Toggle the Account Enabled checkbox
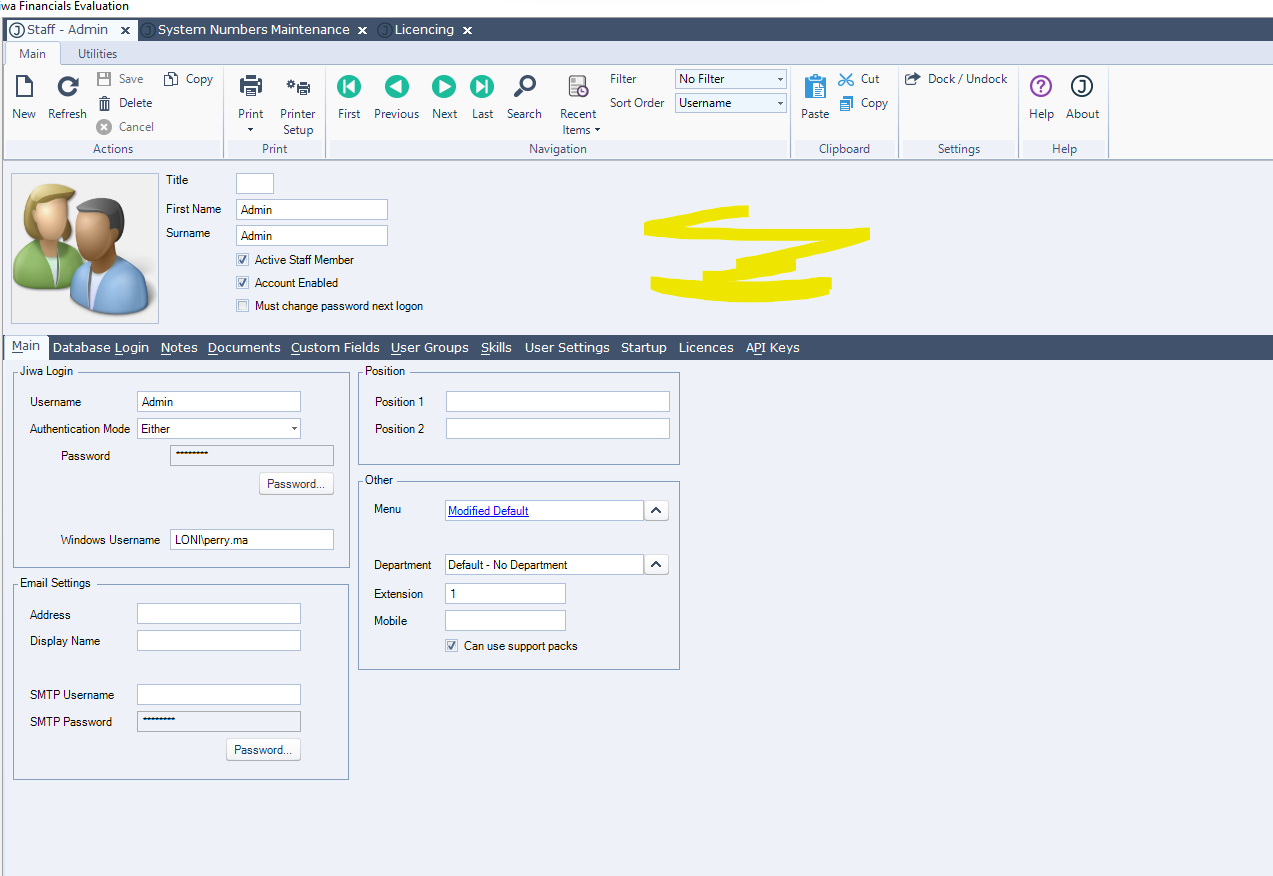Viewport: 1273px width, 876px height. coord(243,283)
